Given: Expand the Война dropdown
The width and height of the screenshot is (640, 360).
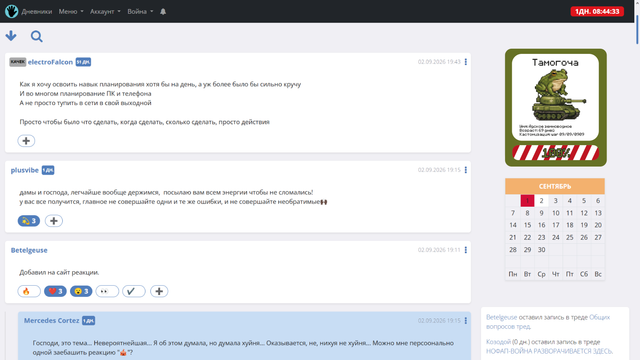Looking at the screenshot, I should [140, 11].
